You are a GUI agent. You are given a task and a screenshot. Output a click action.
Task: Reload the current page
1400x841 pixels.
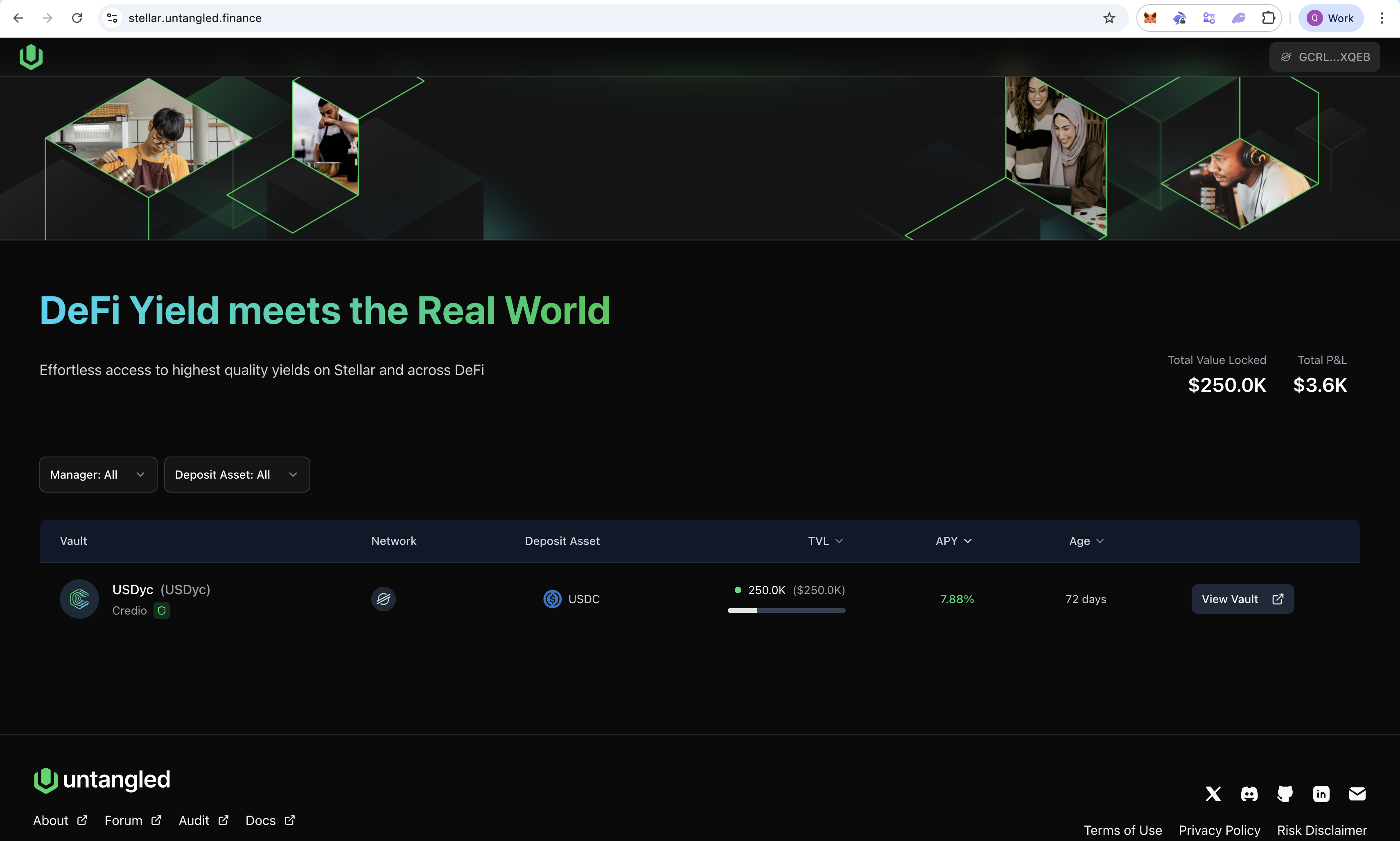click(x=77, y=18)
